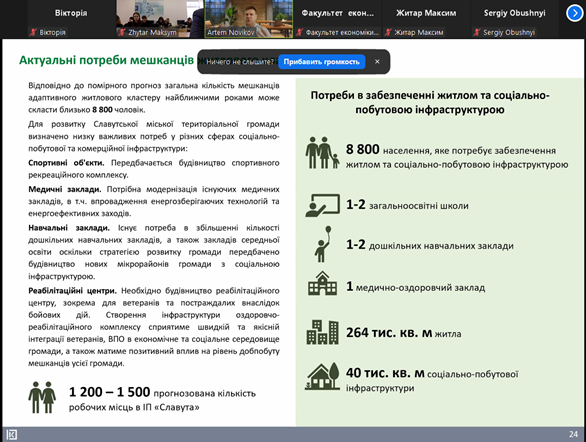The width and height of the screenshot is (586, 442).
Task: Select Вікторія participant tile
Action: coord(71,19)
